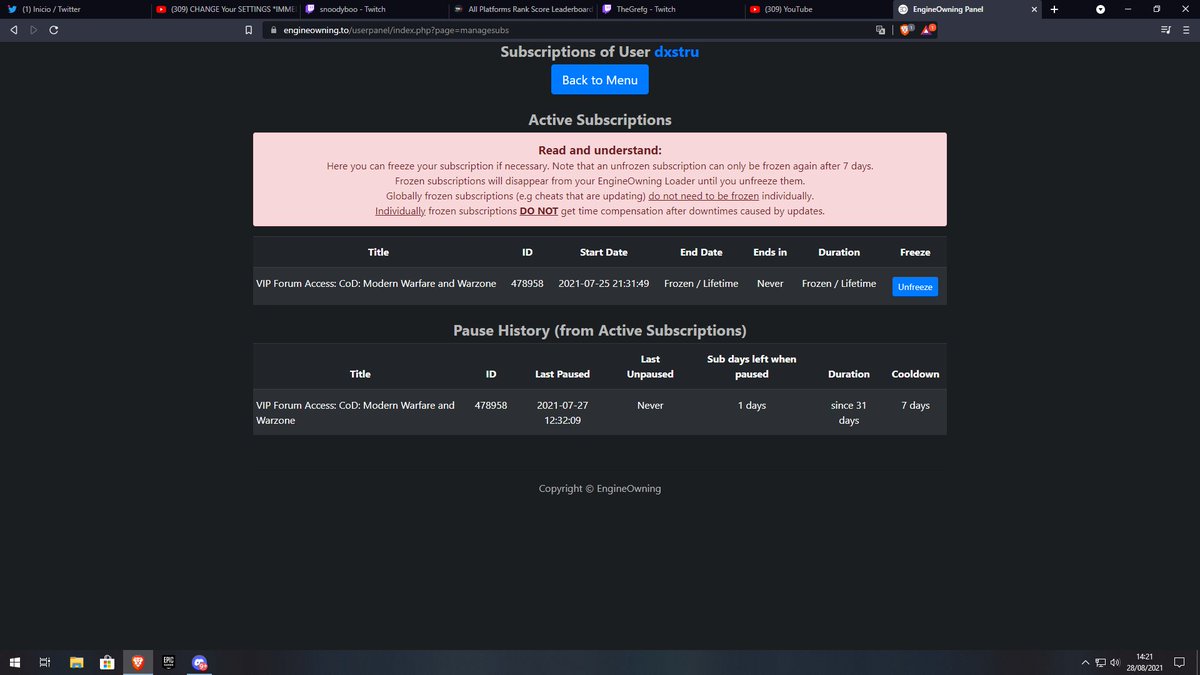Click the "Ends in" column header
Screen dimensions: 1200x675
click(x=770, y=252)
